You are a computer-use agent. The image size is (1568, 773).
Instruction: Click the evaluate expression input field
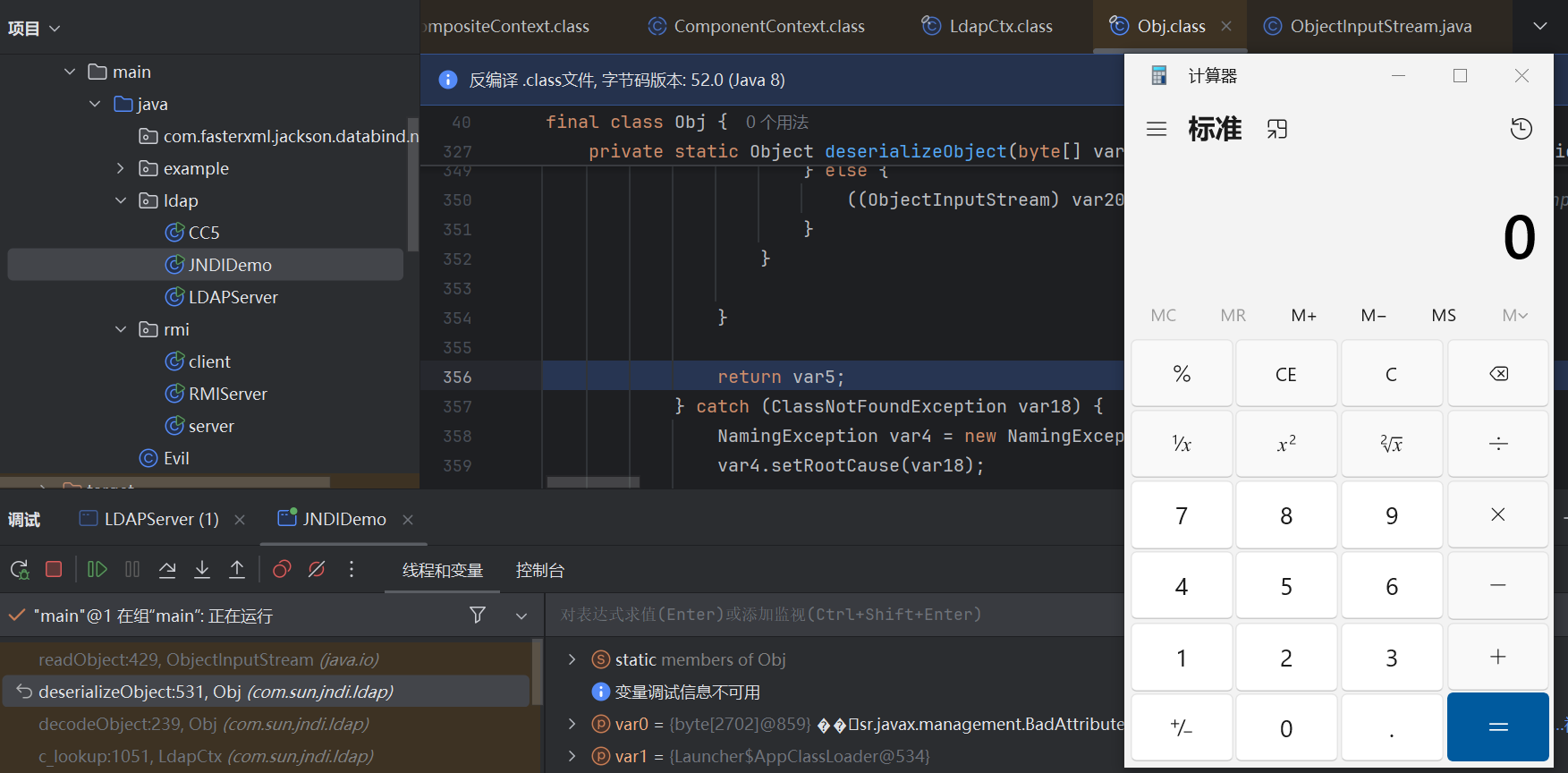834,615
